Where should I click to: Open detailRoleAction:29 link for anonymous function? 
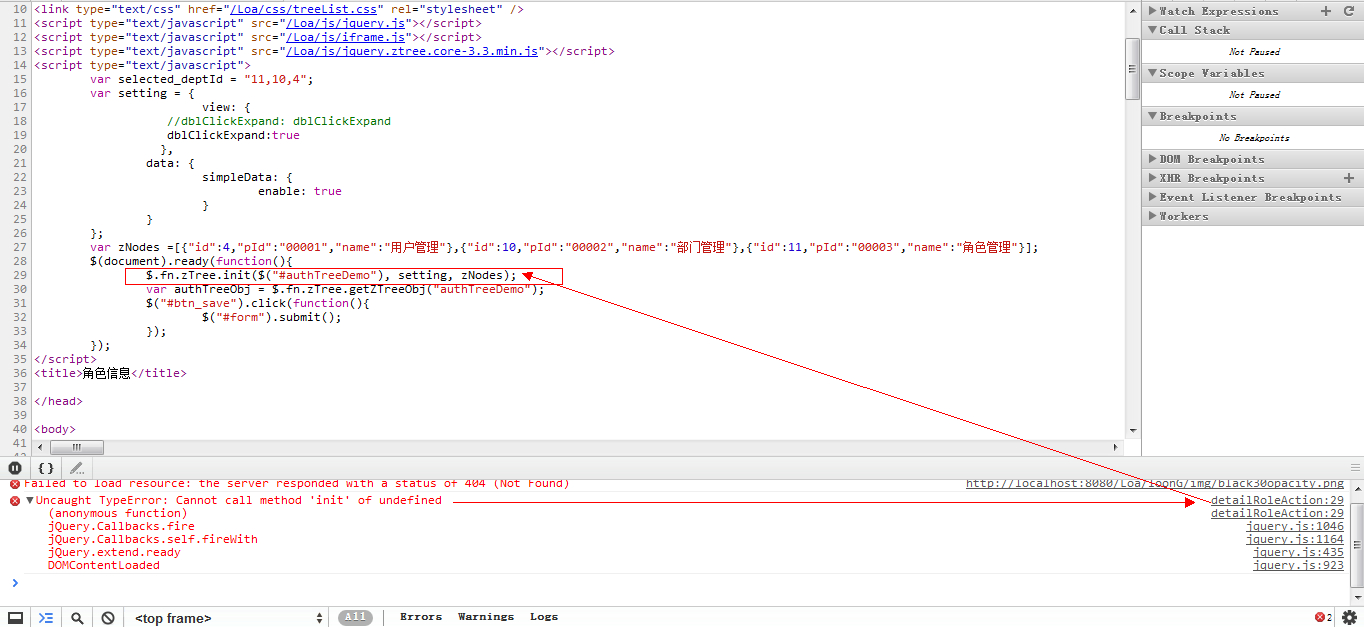[x=1277, y=513]
